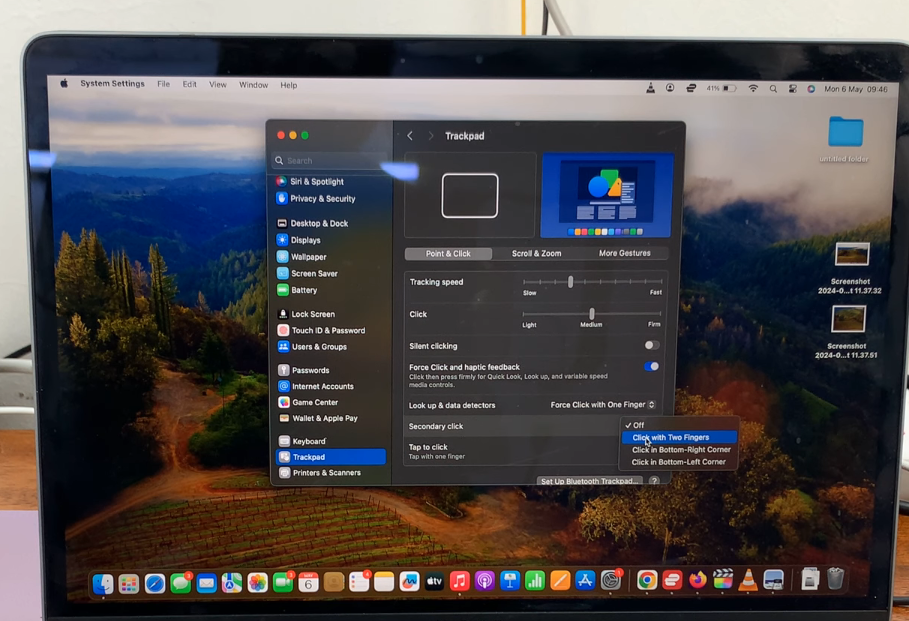
Task: Choose Click in Bottom-Left Corner
Action: [x=679, y=462]
